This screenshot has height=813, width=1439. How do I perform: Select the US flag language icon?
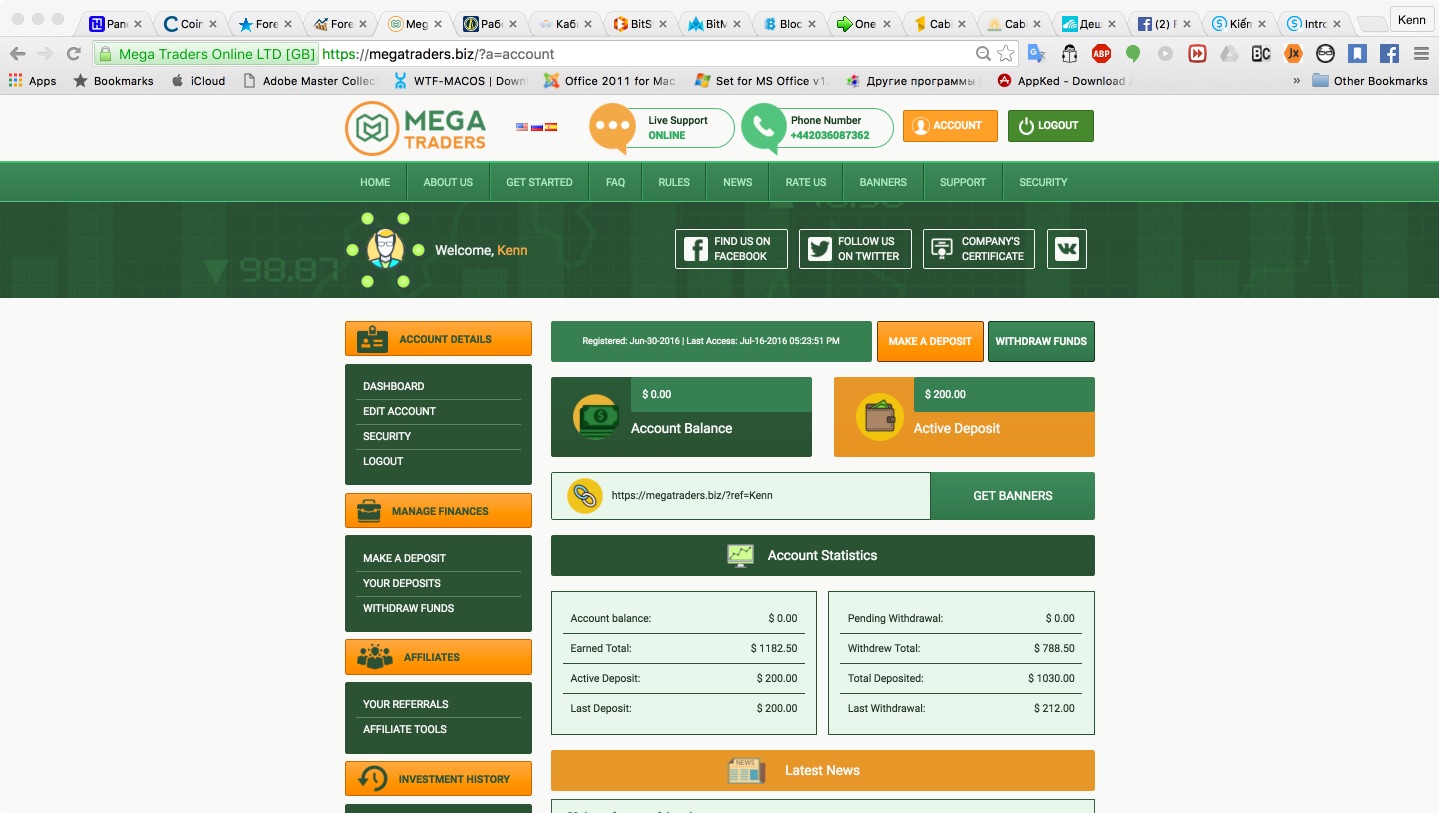(x=522, y=127)
